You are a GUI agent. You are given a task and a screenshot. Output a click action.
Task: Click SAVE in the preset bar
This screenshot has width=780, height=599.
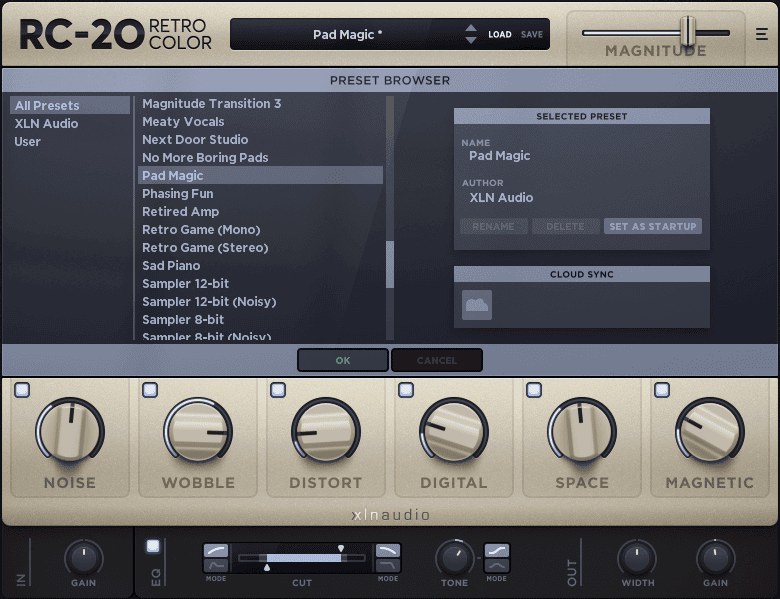532,34
